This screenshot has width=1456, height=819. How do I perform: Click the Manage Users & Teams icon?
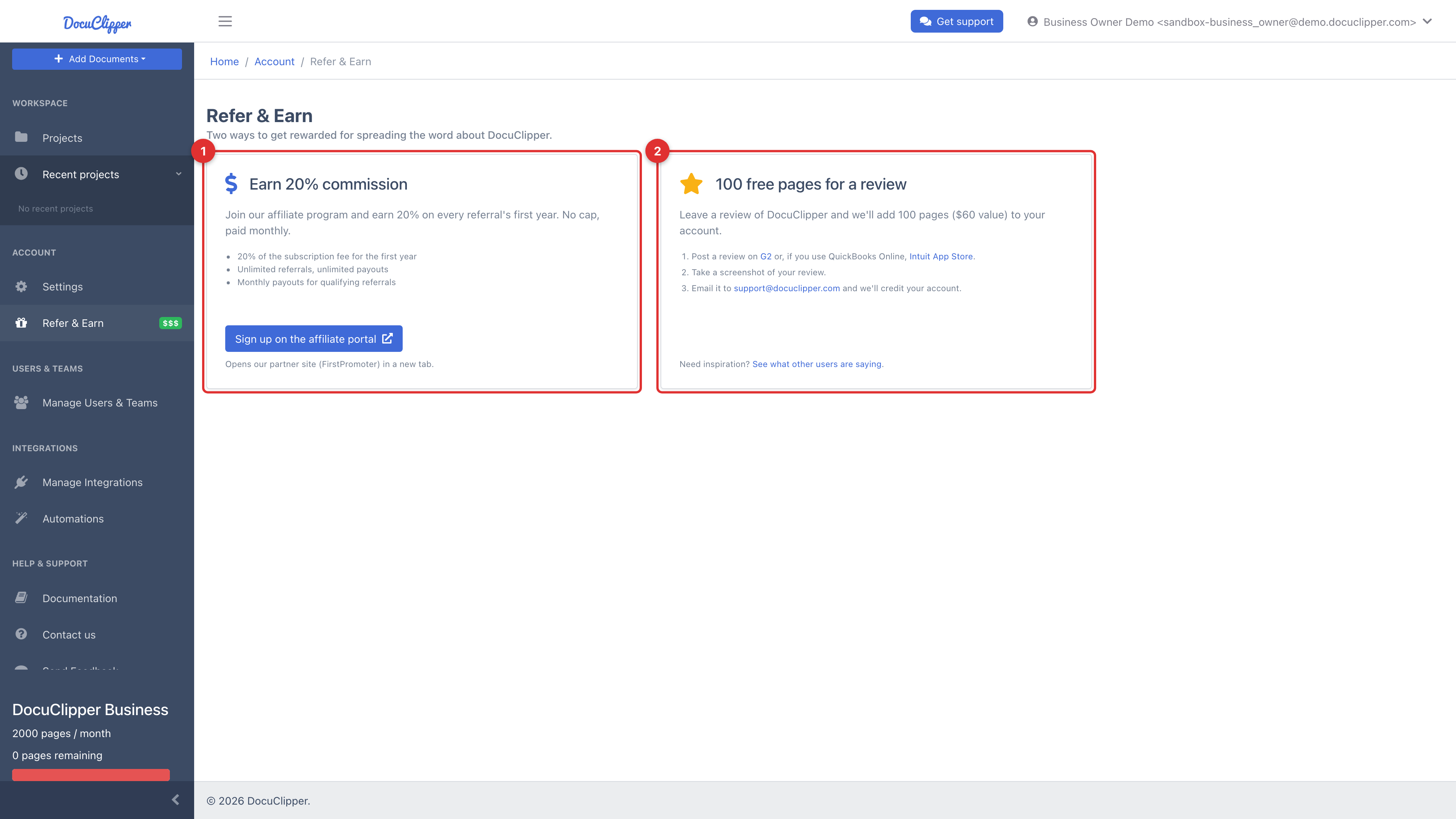click(x=21, y=402)
